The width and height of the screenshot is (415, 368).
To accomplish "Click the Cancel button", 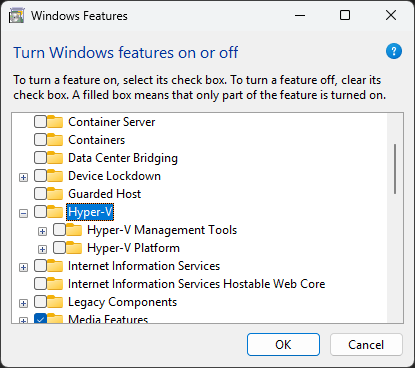I will [x=366, y=345].
